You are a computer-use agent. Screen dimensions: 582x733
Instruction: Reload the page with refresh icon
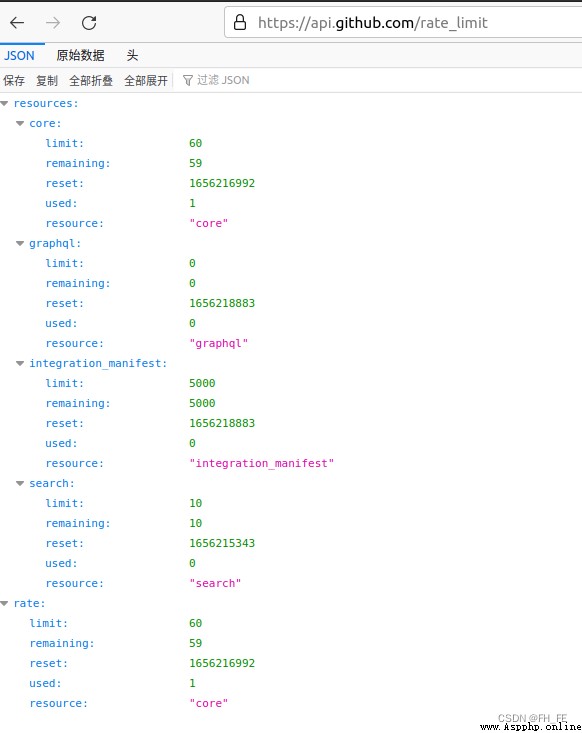click(x=89, y=22)
